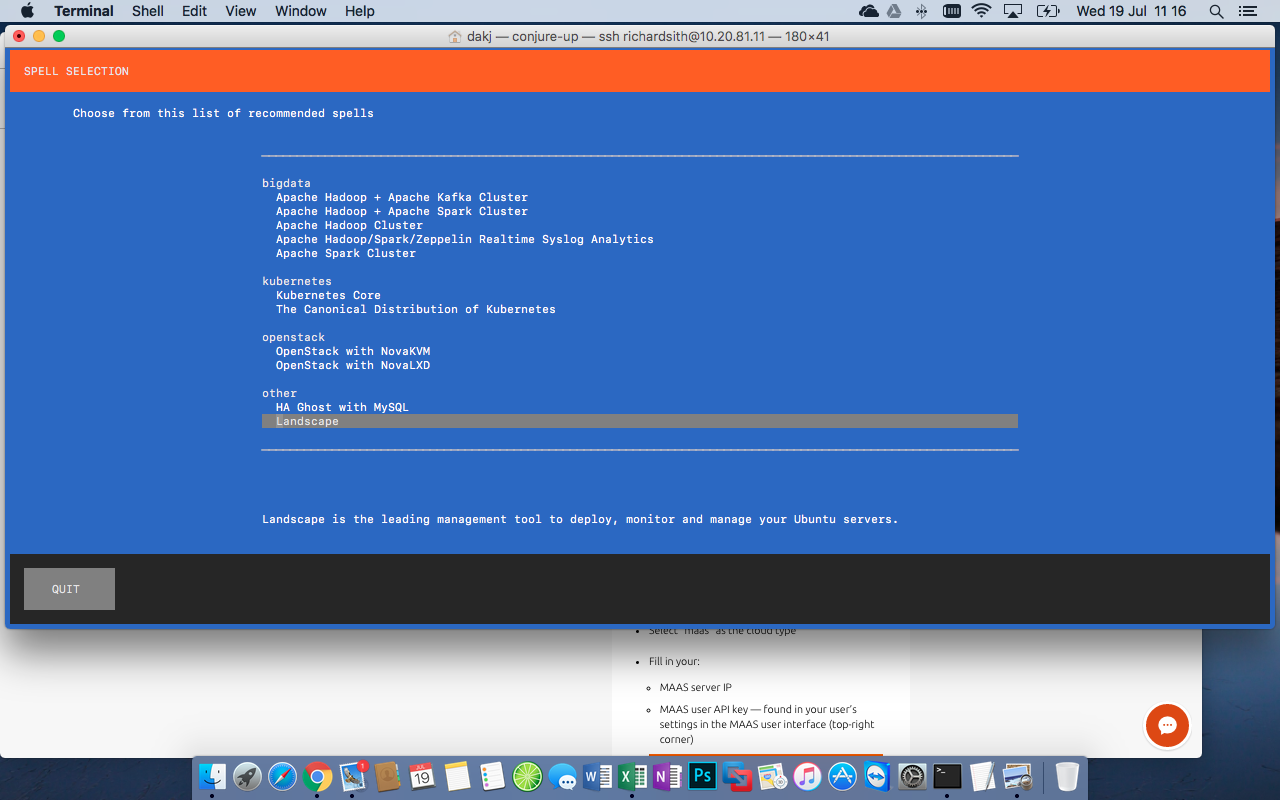This screenshot has height=800, width=1280.
Task: Select Apache Hadoop + Apache Spark Cluster
Action: click(402, 211)
